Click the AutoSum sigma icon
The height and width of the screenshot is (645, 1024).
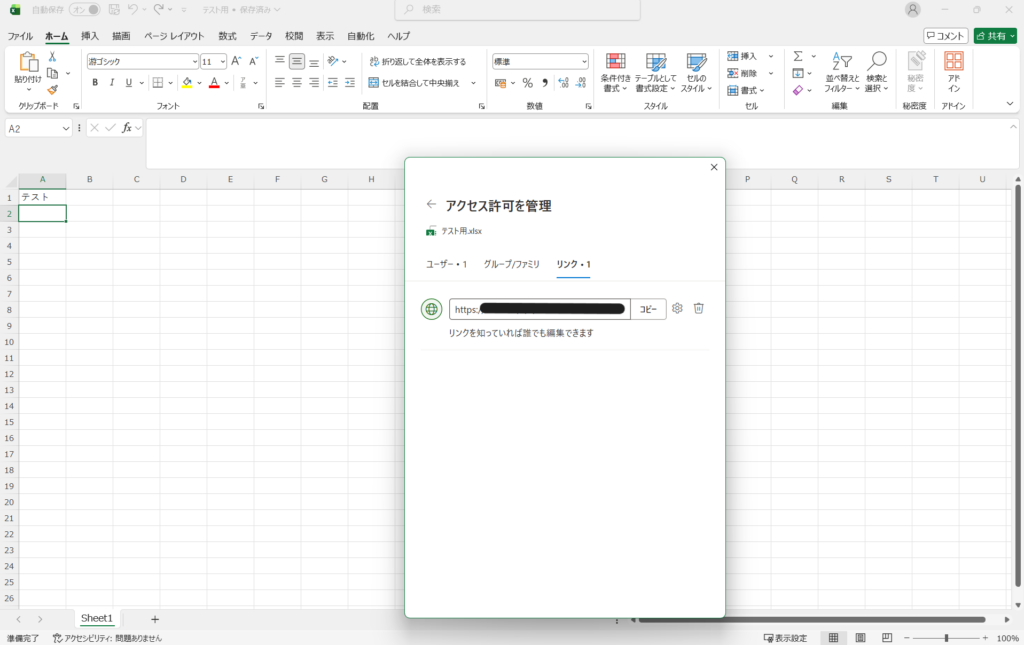(798, 56)
